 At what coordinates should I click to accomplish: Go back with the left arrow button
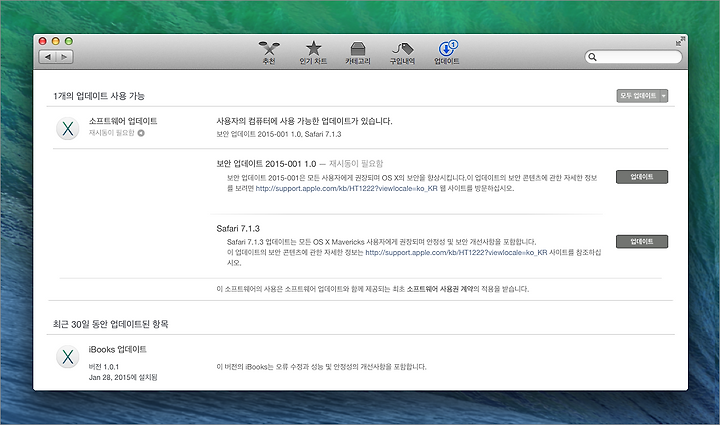pyautogui.click(x=47, y=57)
